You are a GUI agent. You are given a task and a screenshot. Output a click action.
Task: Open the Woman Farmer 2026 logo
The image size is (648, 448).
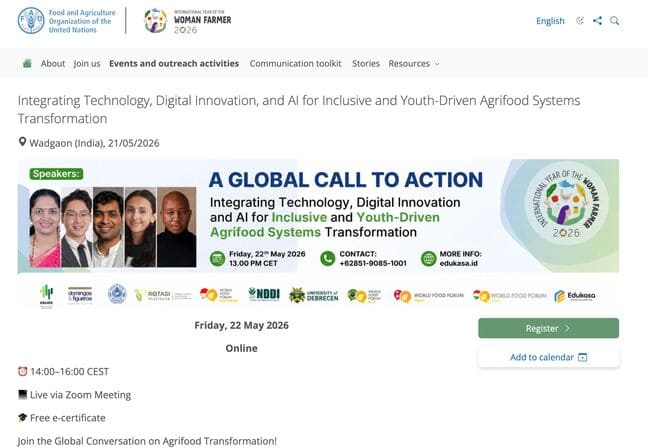[187, 21]
